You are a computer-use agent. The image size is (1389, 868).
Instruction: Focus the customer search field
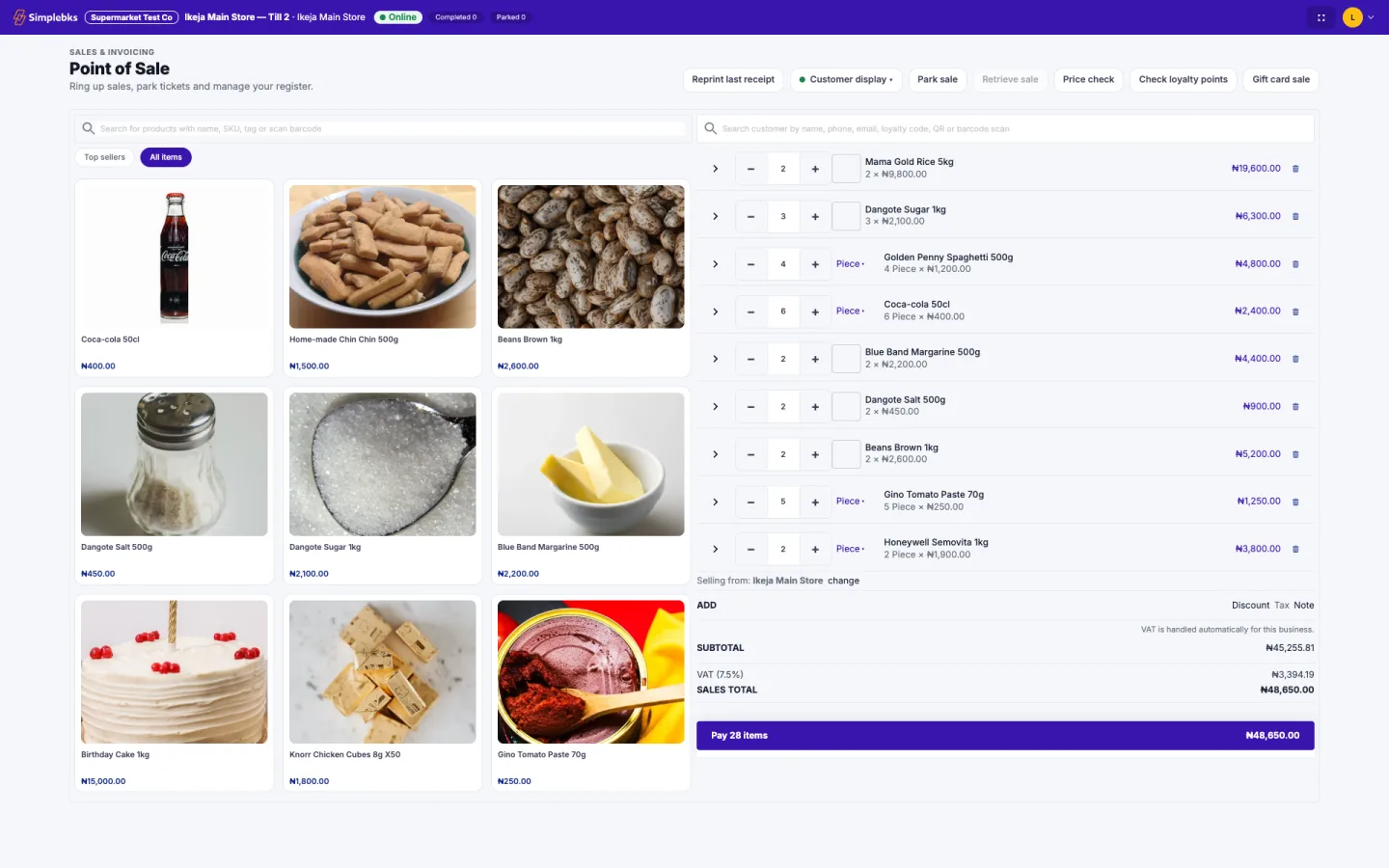point(1015,128)
